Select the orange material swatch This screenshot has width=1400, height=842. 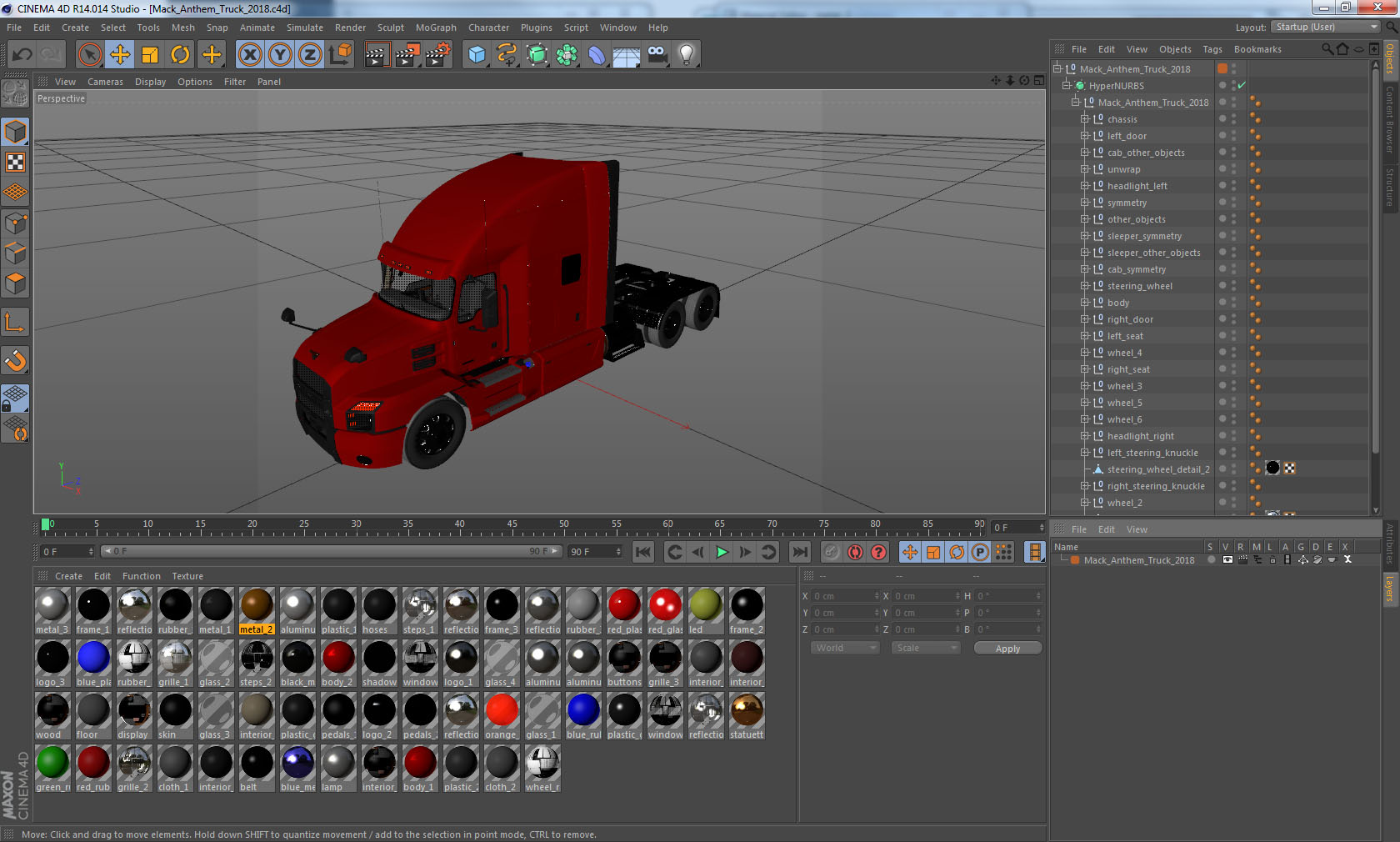(x=502, y=716)
